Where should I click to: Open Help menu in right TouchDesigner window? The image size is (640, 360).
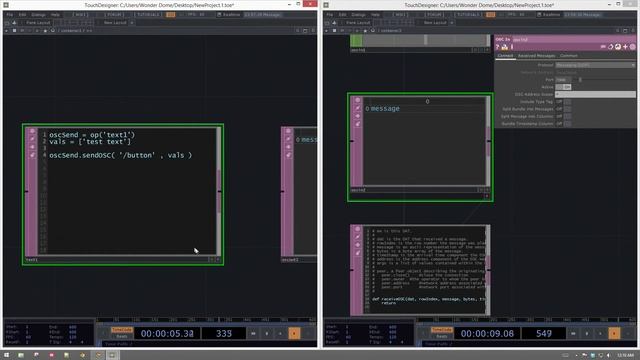point(375,15)
